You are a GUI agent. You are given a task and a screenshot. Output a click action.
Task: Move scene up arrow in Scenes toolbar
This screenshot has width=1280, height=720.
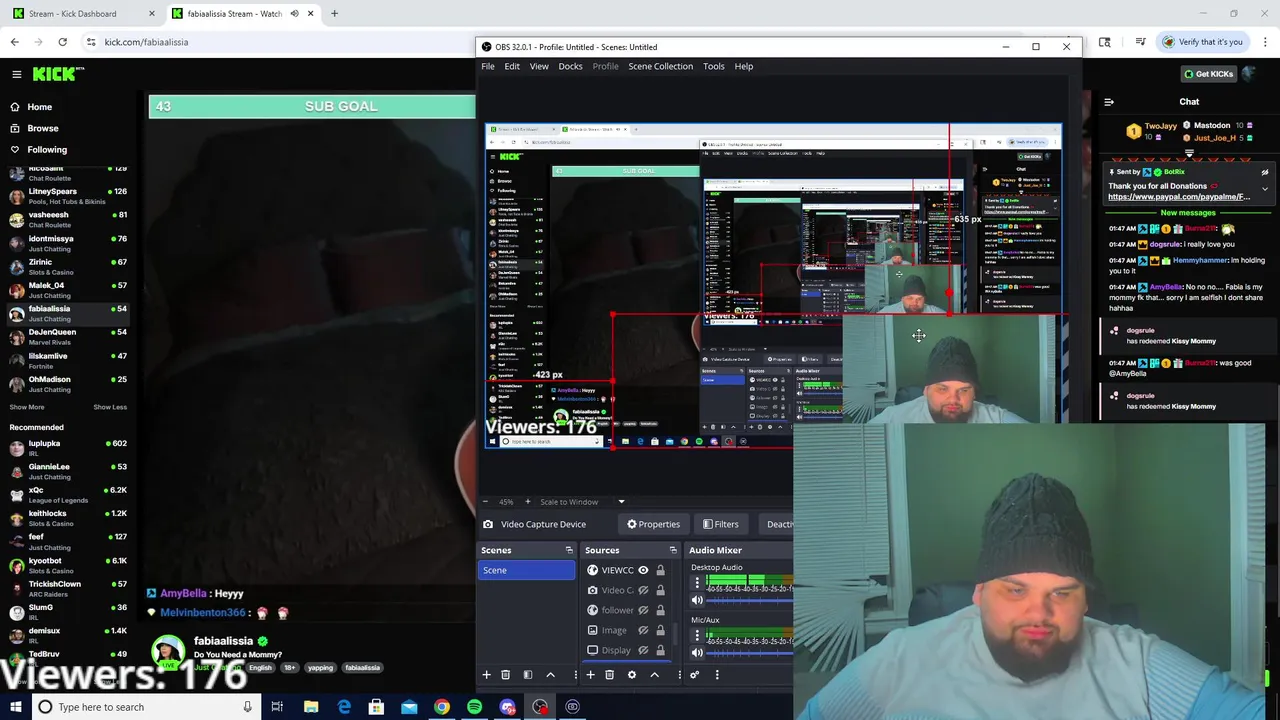tap(550, 675)
